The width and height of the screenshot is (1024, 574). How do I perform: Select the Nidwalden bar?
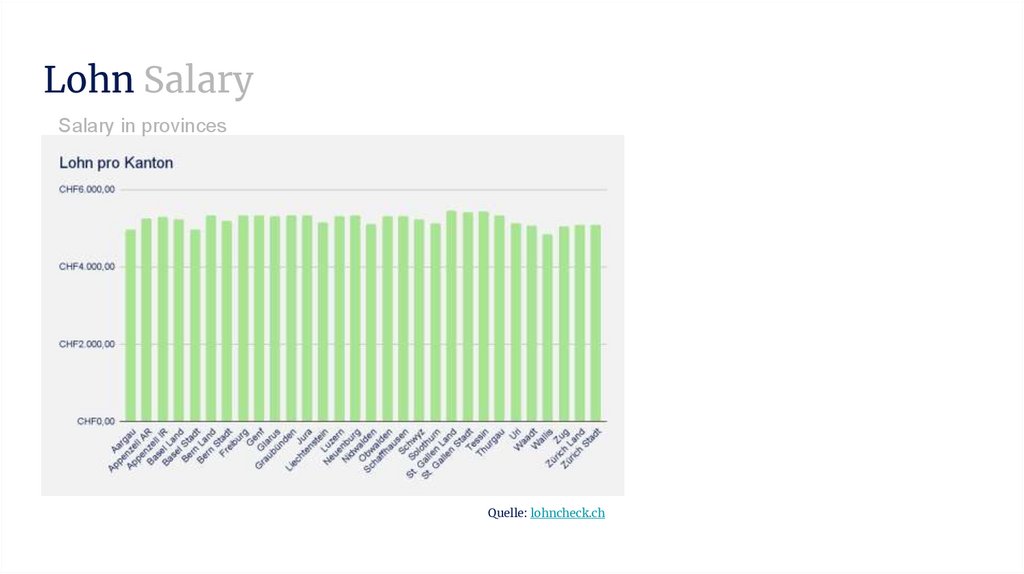pos(371,322)
